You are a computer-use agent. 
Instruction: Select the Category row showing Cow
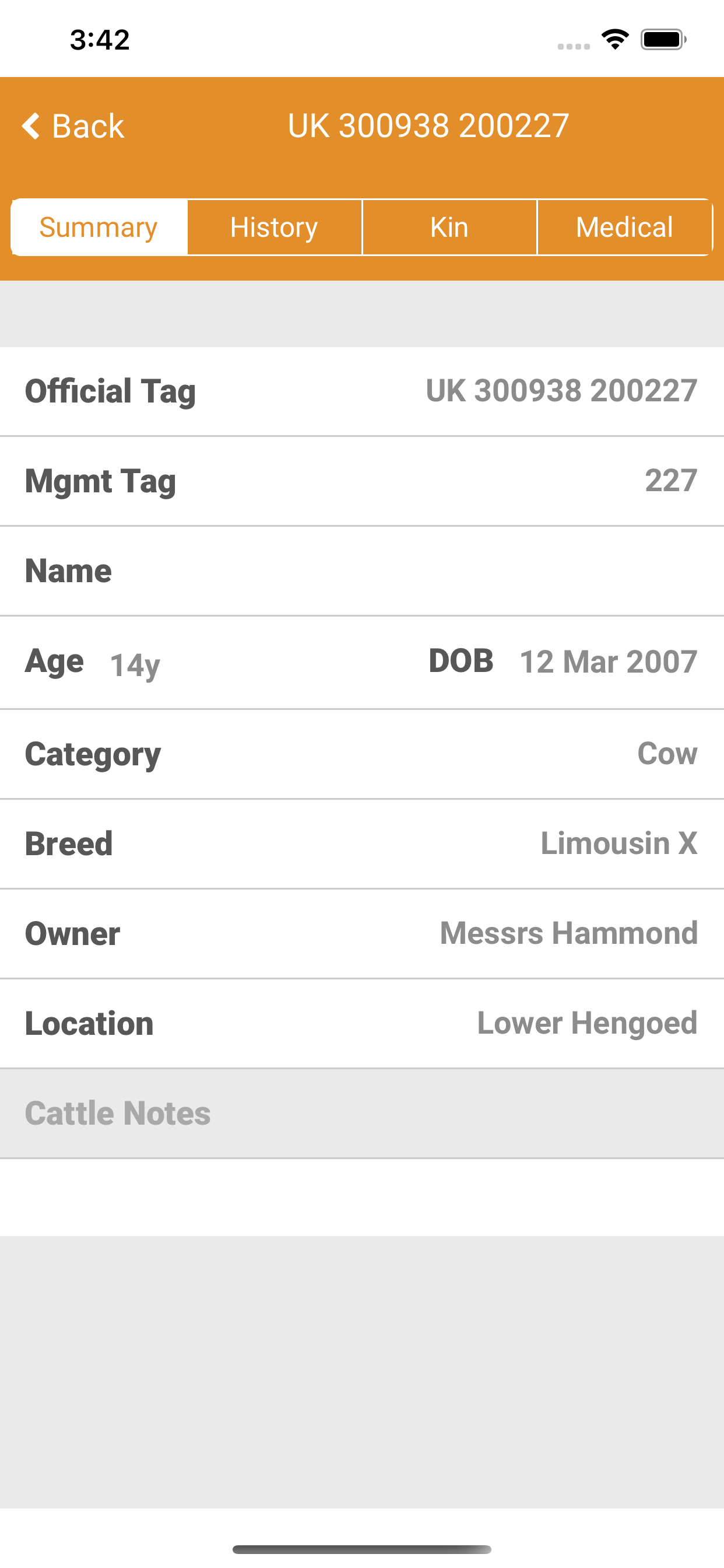click(362, 754)
